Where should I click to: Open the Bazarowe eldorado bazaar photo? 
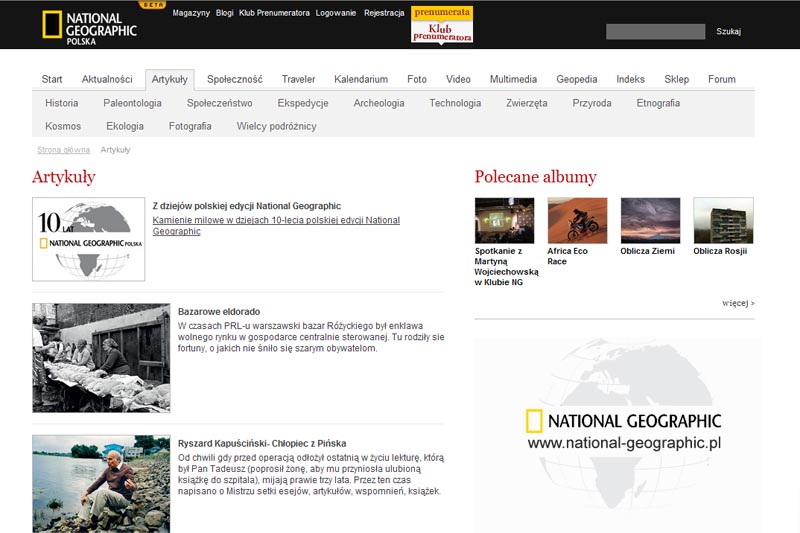coord(101,358)
